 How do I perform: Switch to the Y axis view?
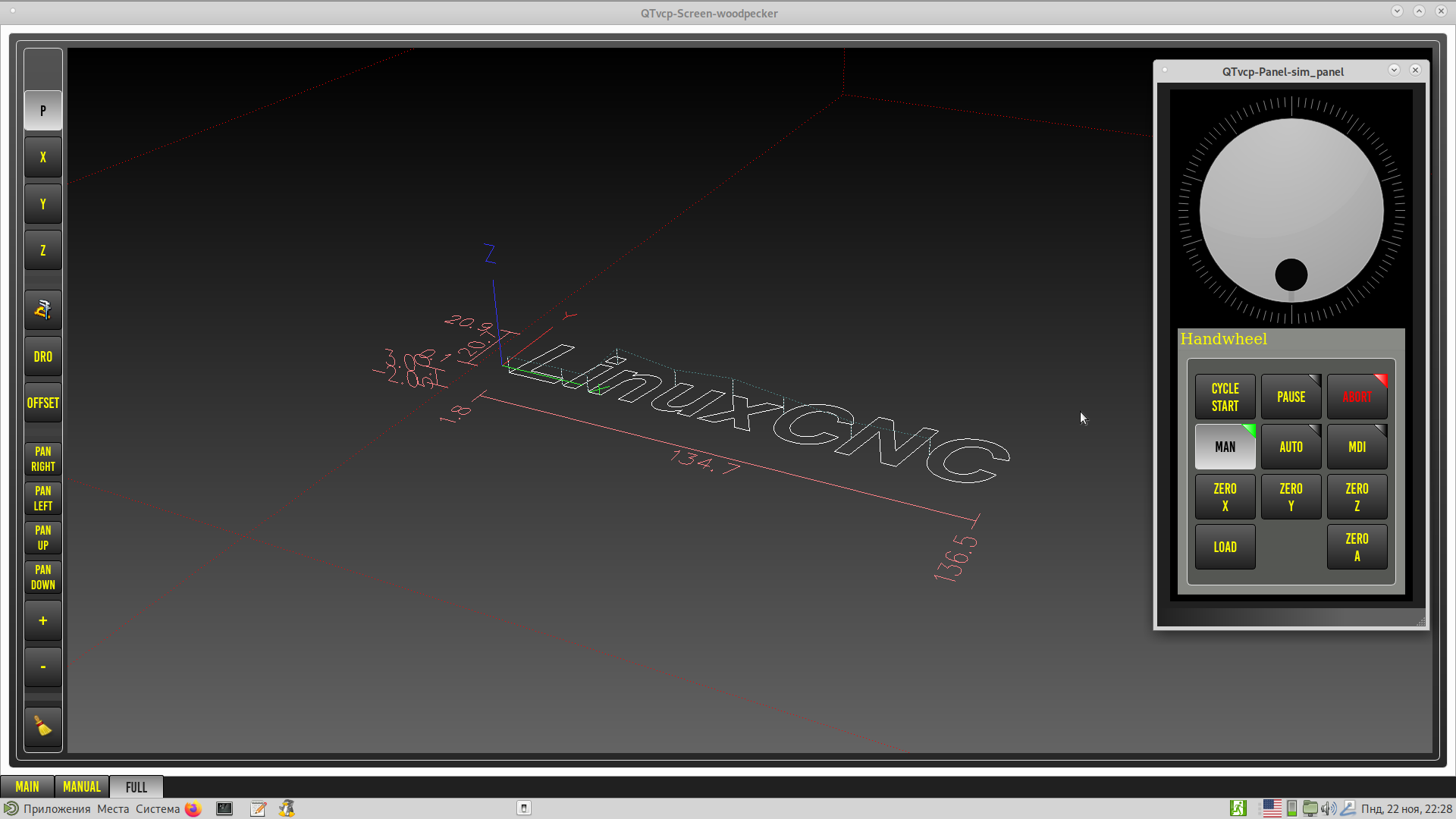click(x=43, y=204)
